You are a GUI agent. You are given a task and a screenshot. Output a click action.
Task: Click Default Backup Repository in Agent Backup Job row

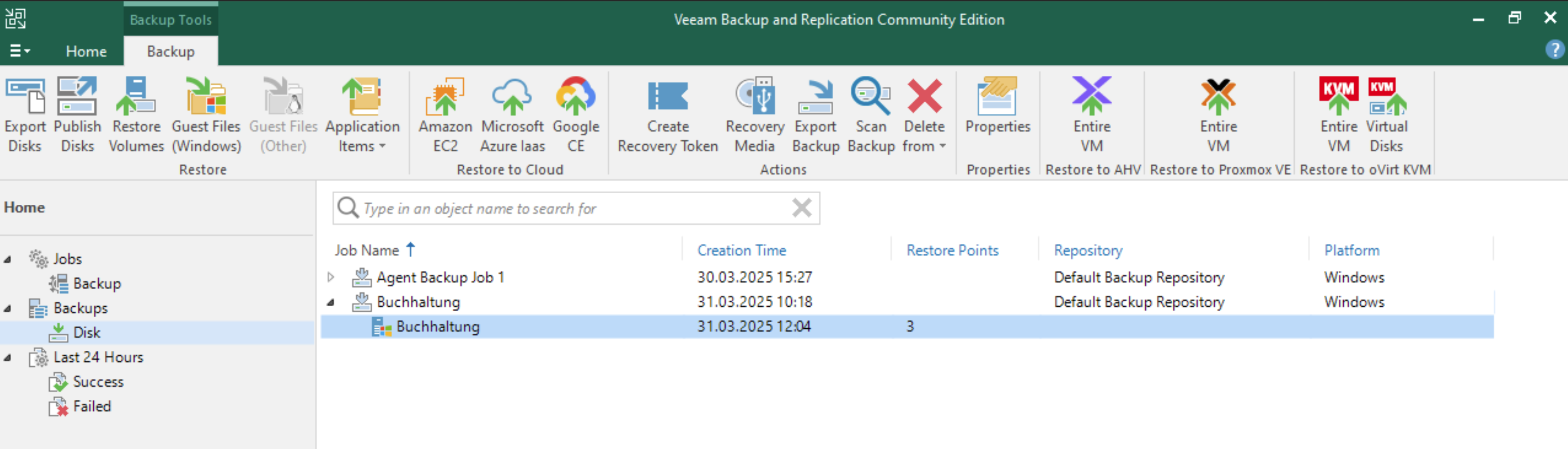[x=1139, y=277]
